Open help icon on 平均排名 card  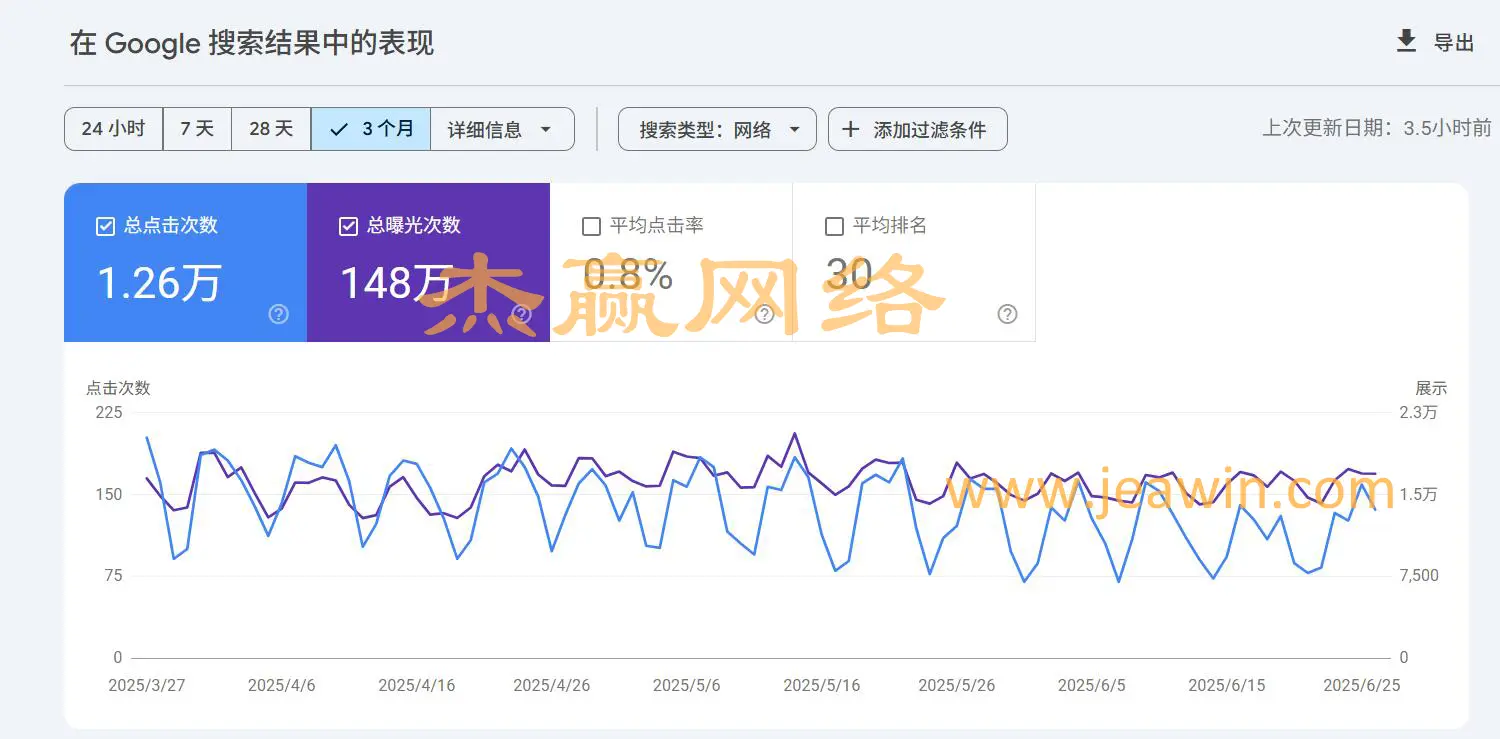tap(1008, 314)
